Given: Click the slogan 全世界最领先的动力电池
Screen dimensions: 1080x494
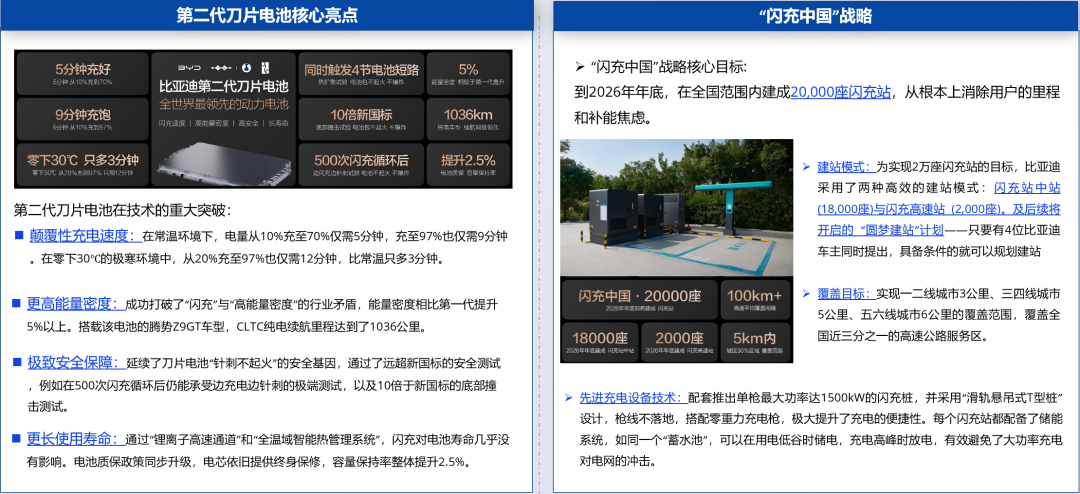Looking at the screenshot, I should click(x=224, y=104).
